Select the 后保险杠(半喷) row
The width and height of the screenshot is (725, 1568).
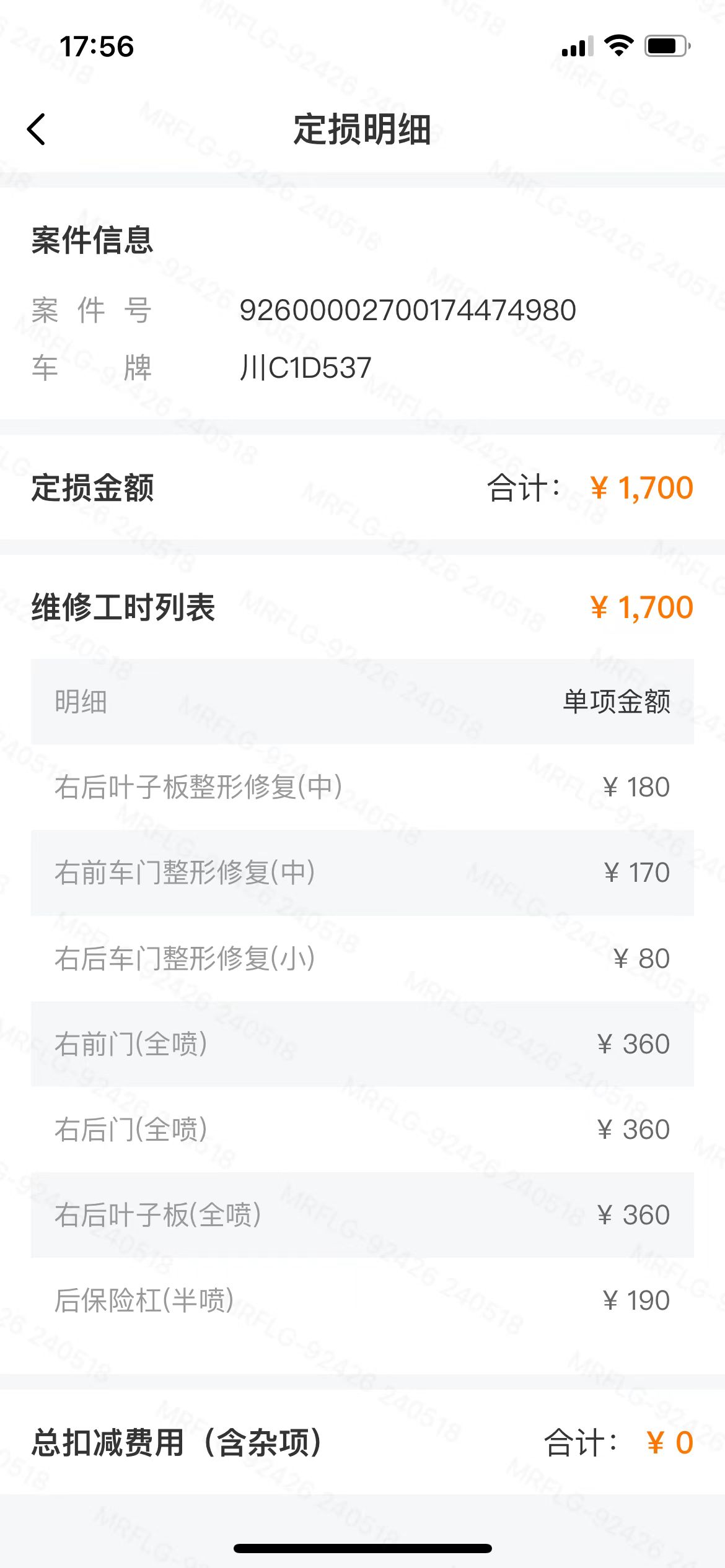click(362, 1300)
